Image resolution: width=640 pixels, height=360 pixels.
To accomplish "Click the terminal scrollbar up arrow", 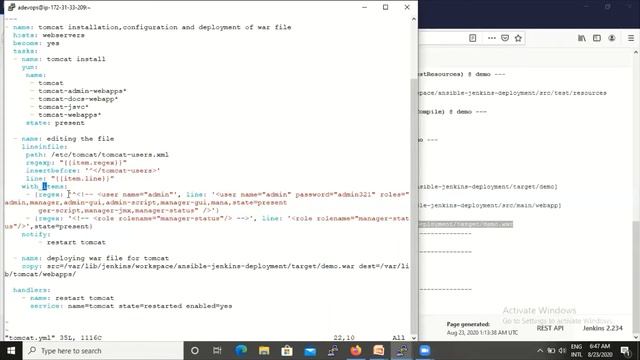I will 413,19.
